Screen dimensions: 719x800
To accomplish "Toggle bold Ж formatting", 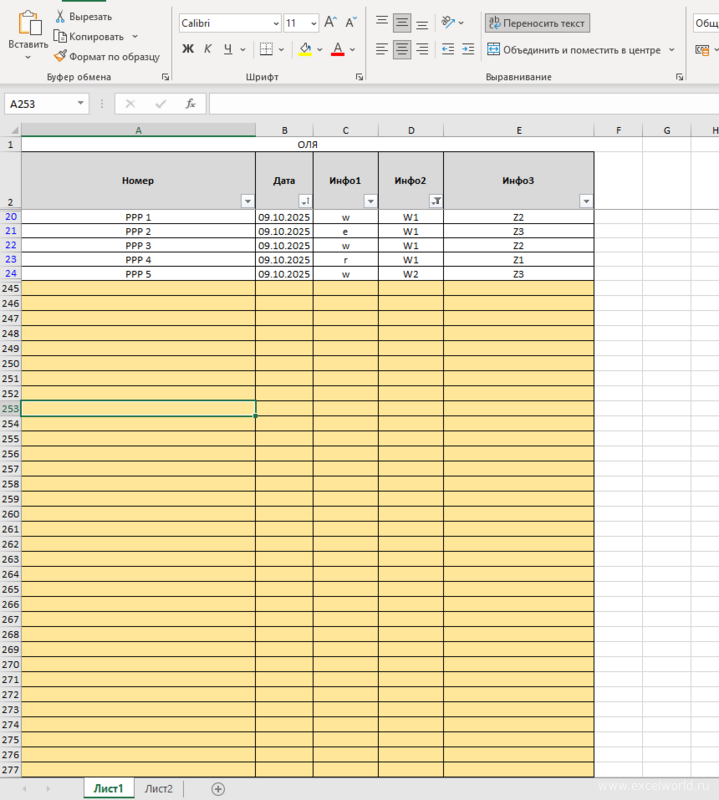I will (x=187, y=49).
